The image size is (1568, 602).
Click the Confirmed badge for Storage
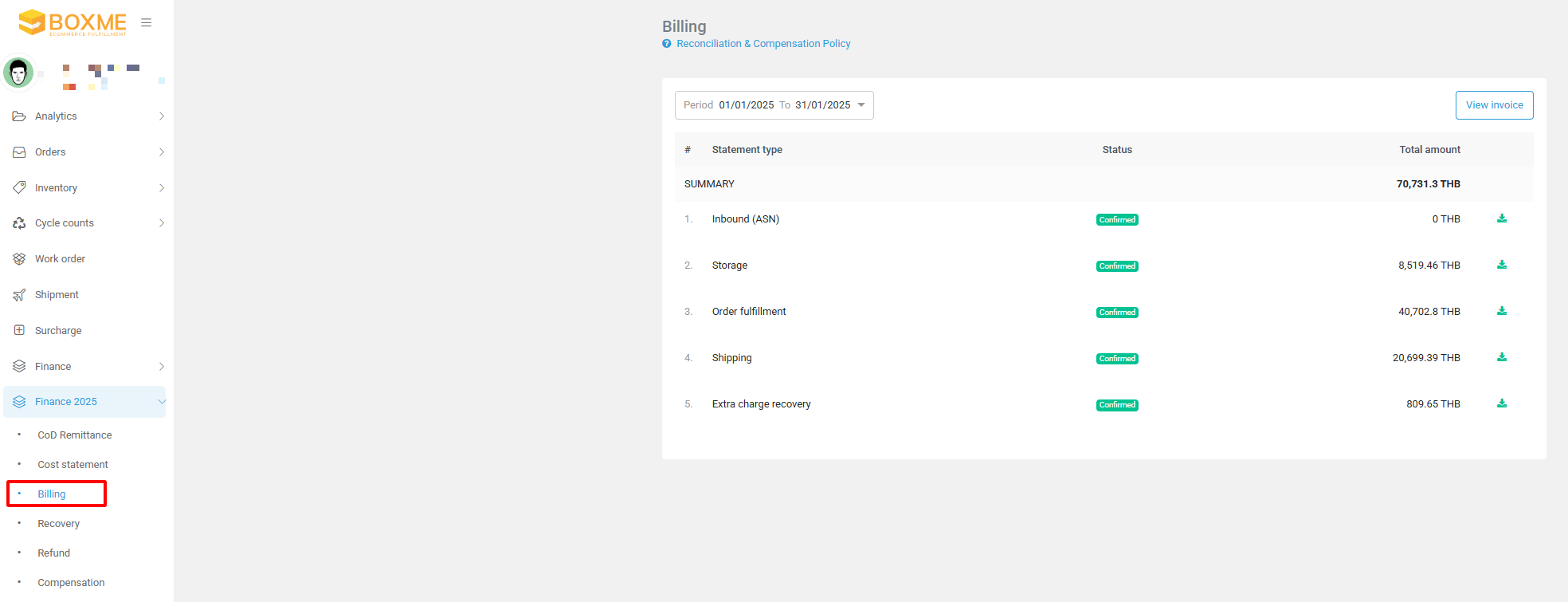1117,266
